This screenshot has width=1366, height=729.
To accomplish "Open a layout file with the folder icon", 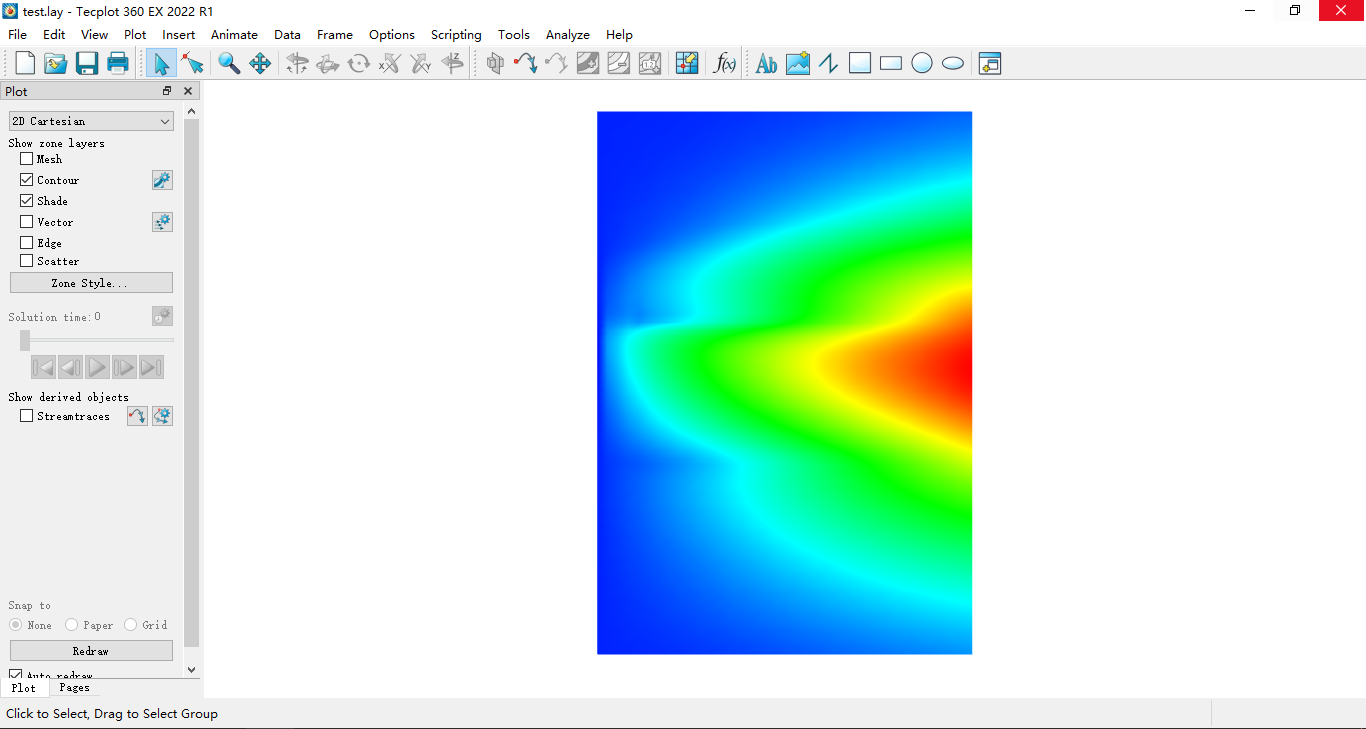I will click(56, 63).
